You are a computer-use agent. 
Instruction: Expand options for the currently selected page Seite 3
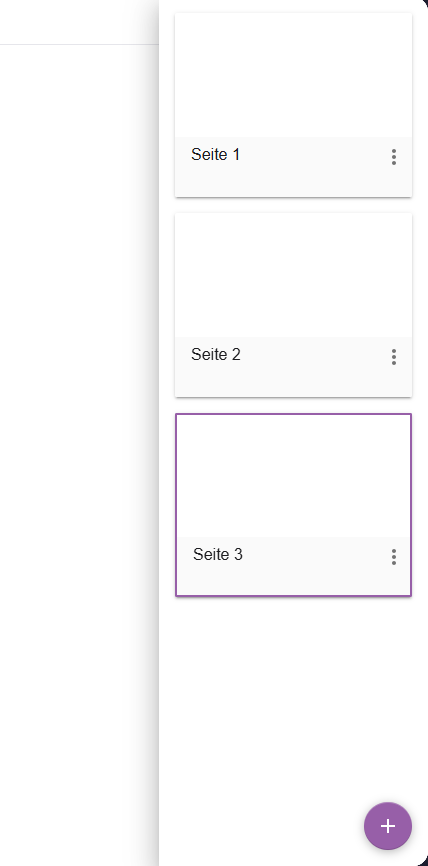[x=394, y=557]
